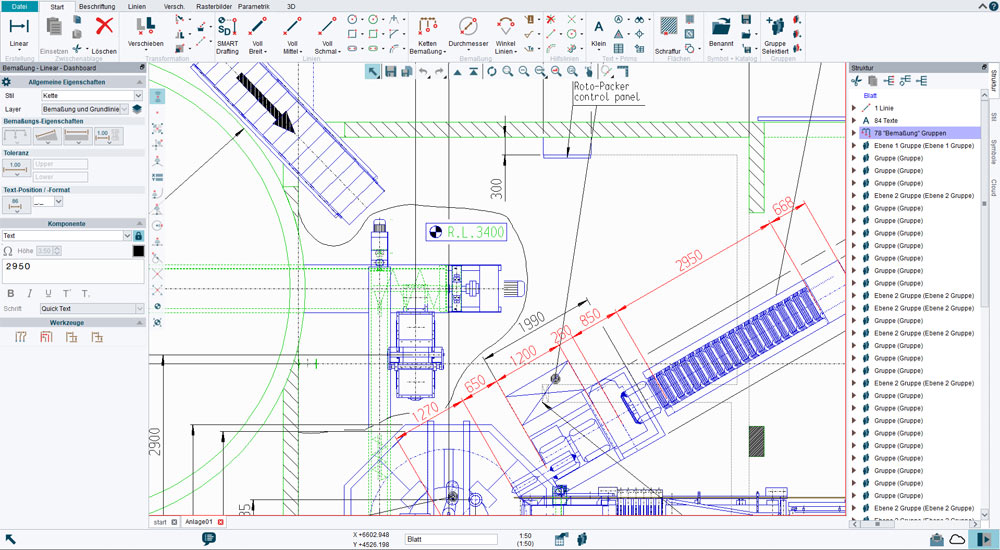Switch to the Beschriftung ribbon tab

click(97, 6)
